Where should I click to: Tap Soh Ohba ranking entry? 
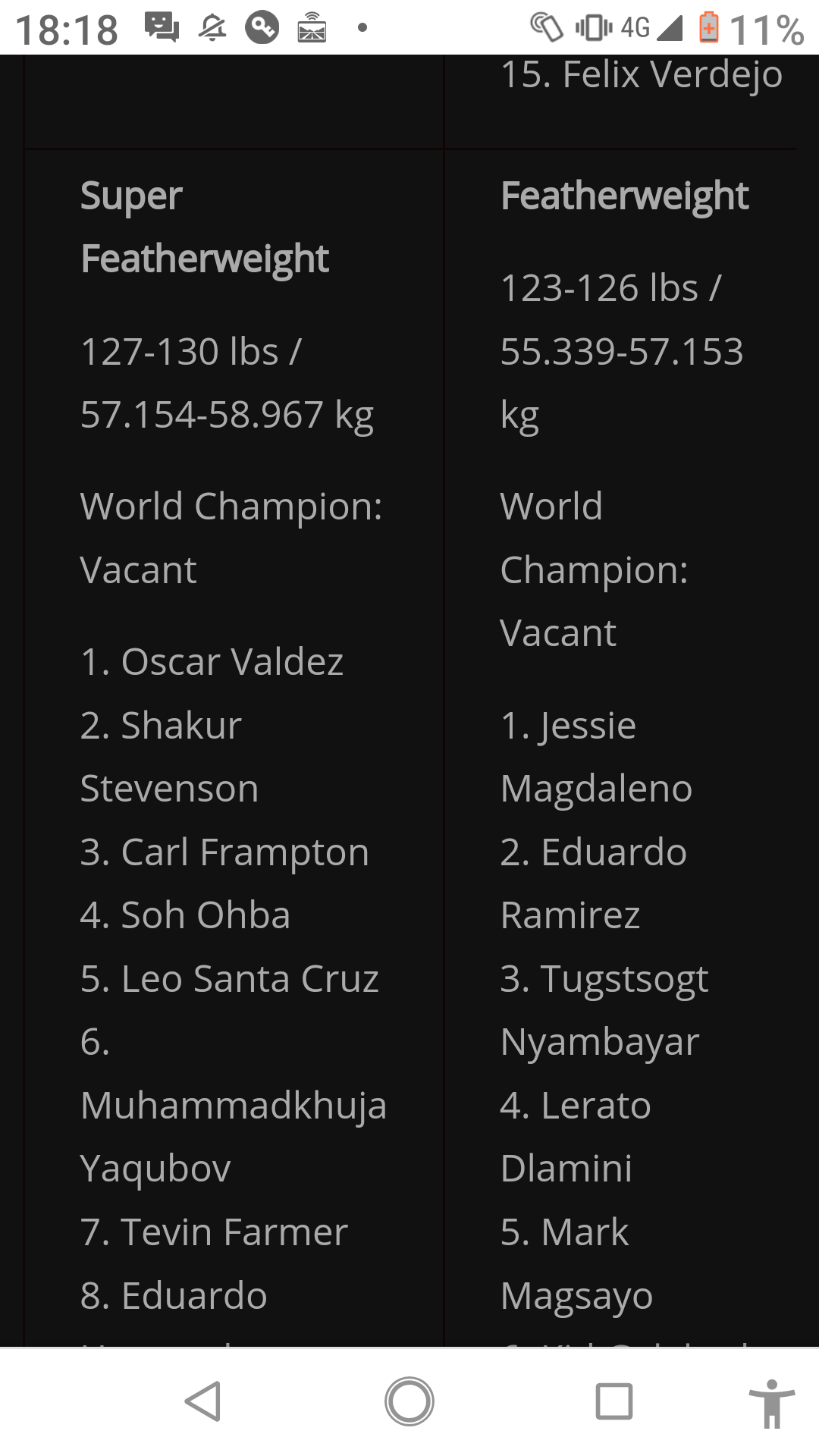click(x=186, y=915)
